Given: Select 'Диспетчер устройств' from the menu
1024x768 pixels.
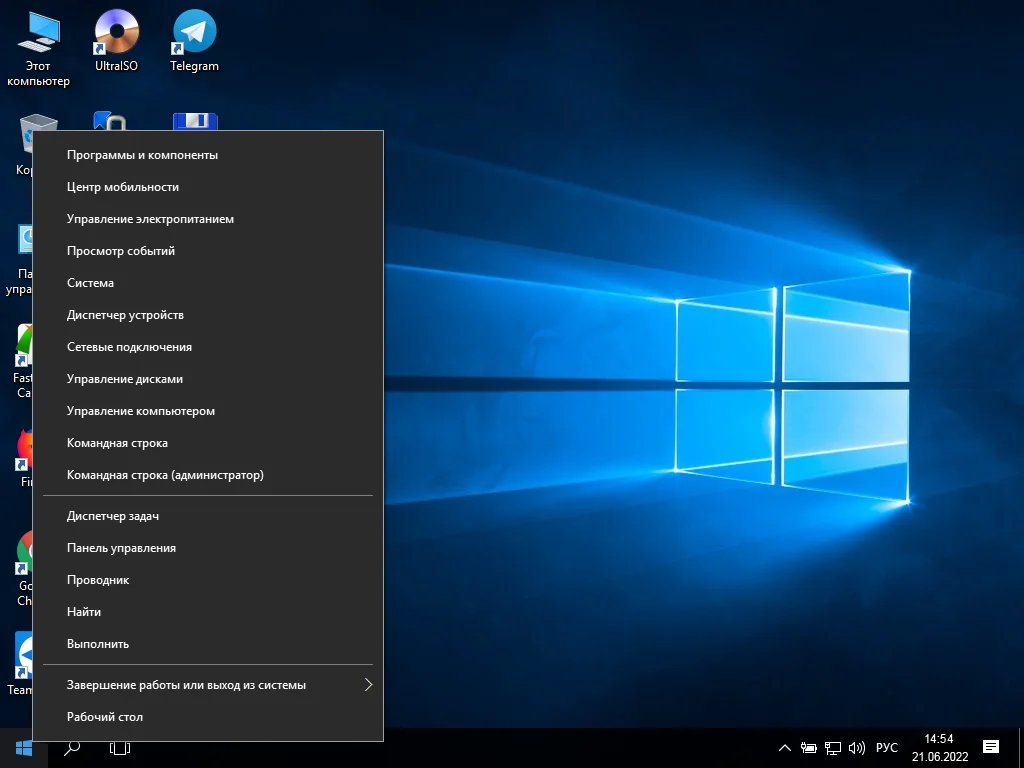Looking at the screenshot, I should pos(125,315).
